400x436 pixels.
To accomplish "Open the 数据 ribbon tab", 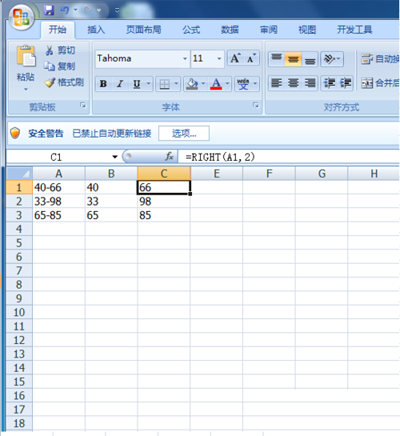I will pos(230,30).
